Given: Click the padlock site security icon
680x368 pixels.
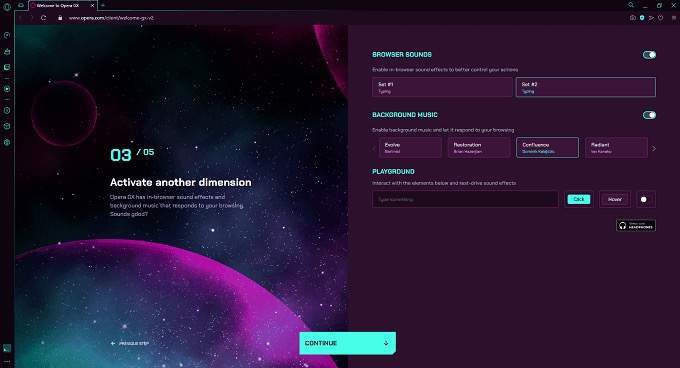Looking at the screenshot, I should 60,18.
